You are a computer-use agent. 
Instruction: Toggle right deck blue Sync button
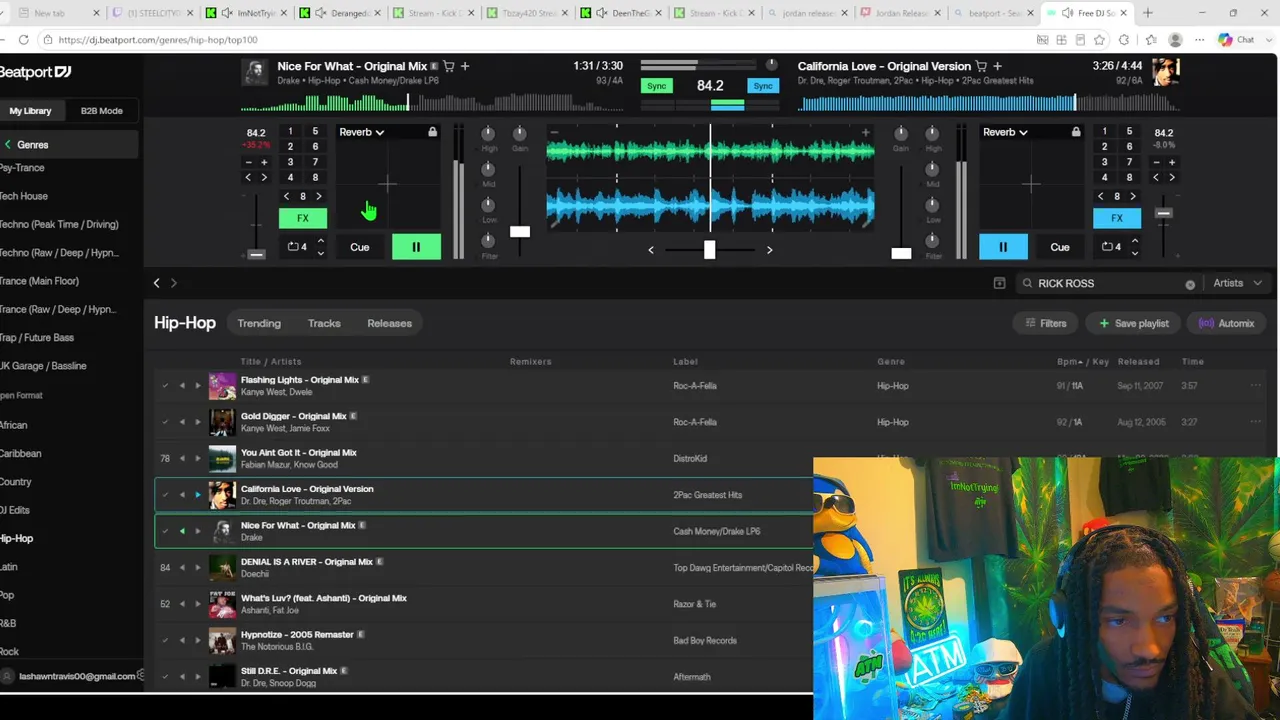763,86
